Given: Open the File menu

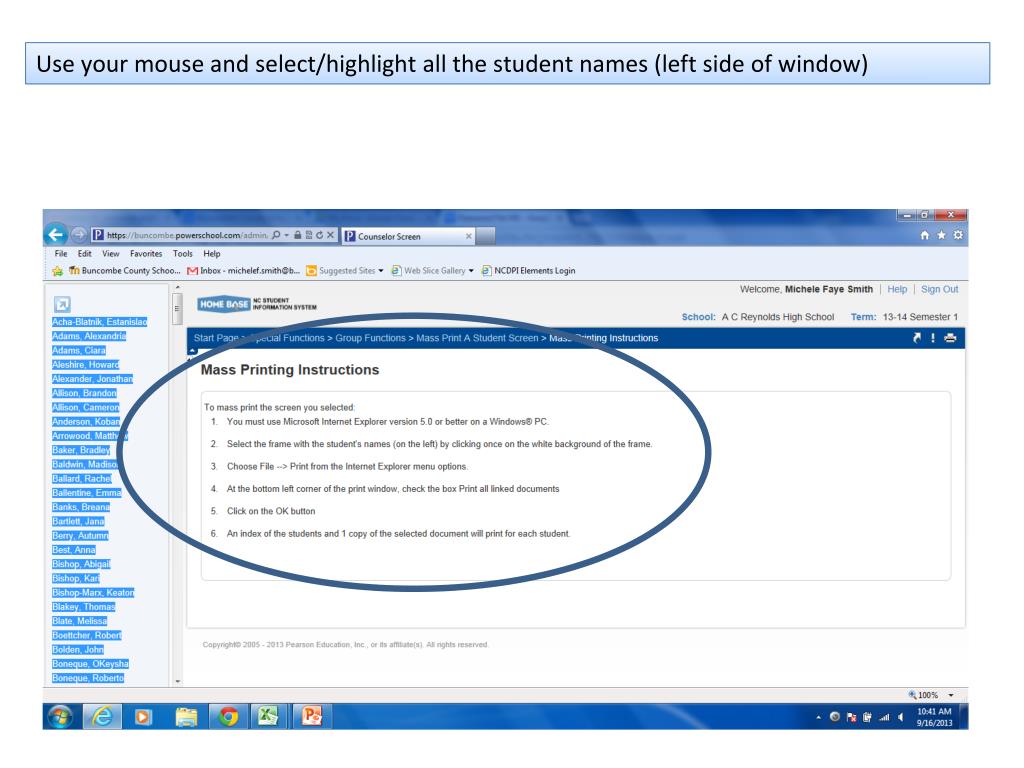Looking at the screenshot, I should 61,254.
